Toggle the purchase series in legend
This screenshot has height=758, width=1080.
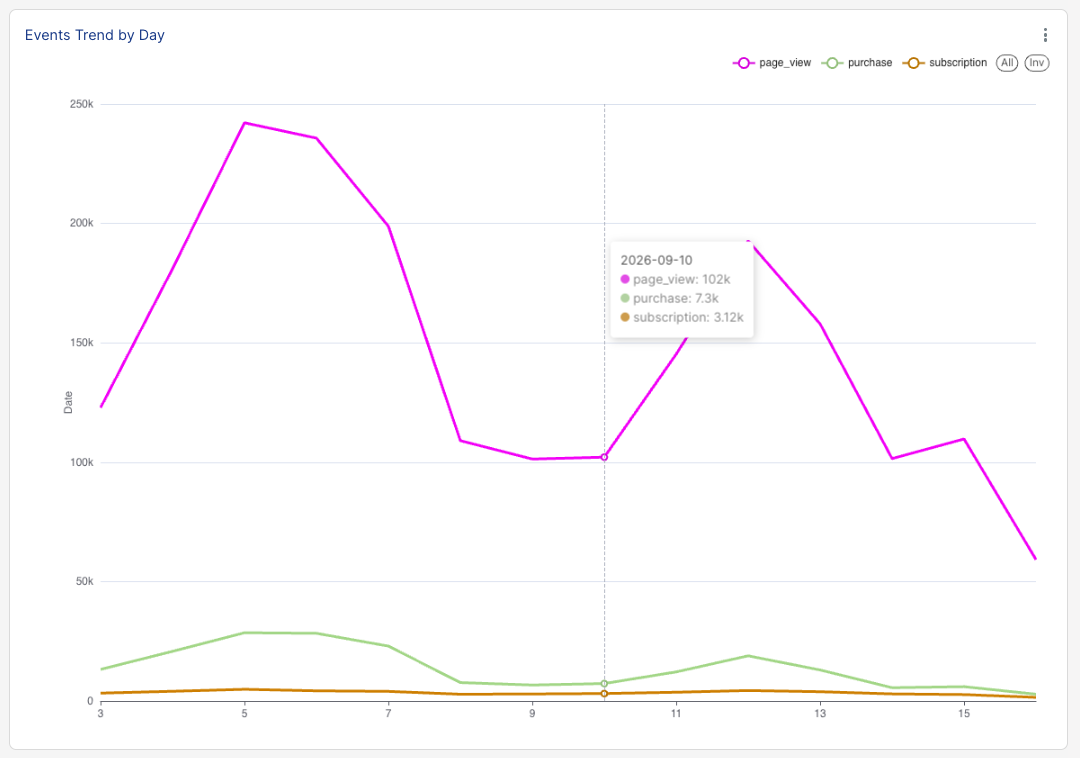click(x=857, y=63)
